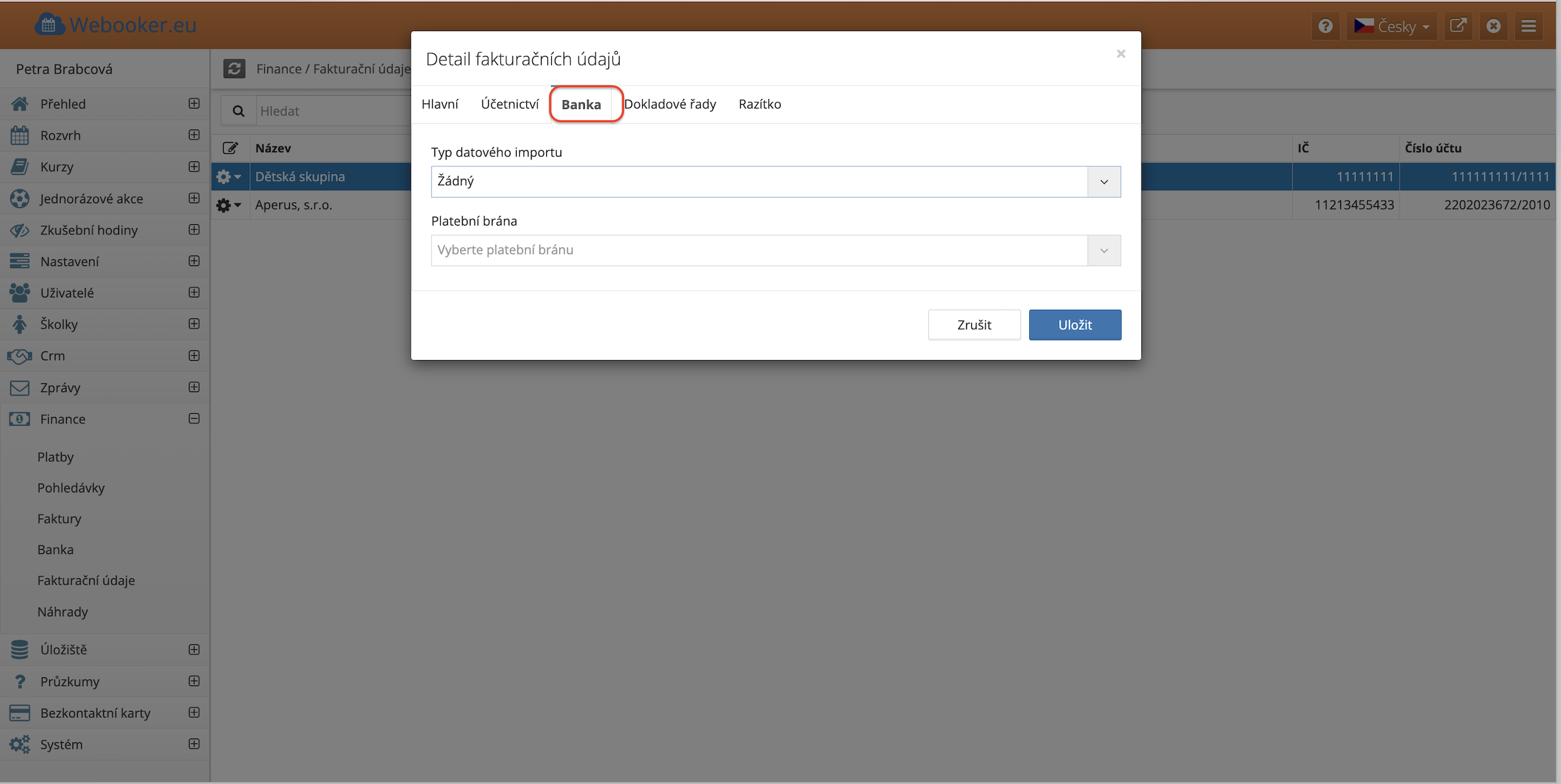The width and height of the screenshot is (1561, 784).
Task: Open the Česky language selector
Action: (1391, 26)
